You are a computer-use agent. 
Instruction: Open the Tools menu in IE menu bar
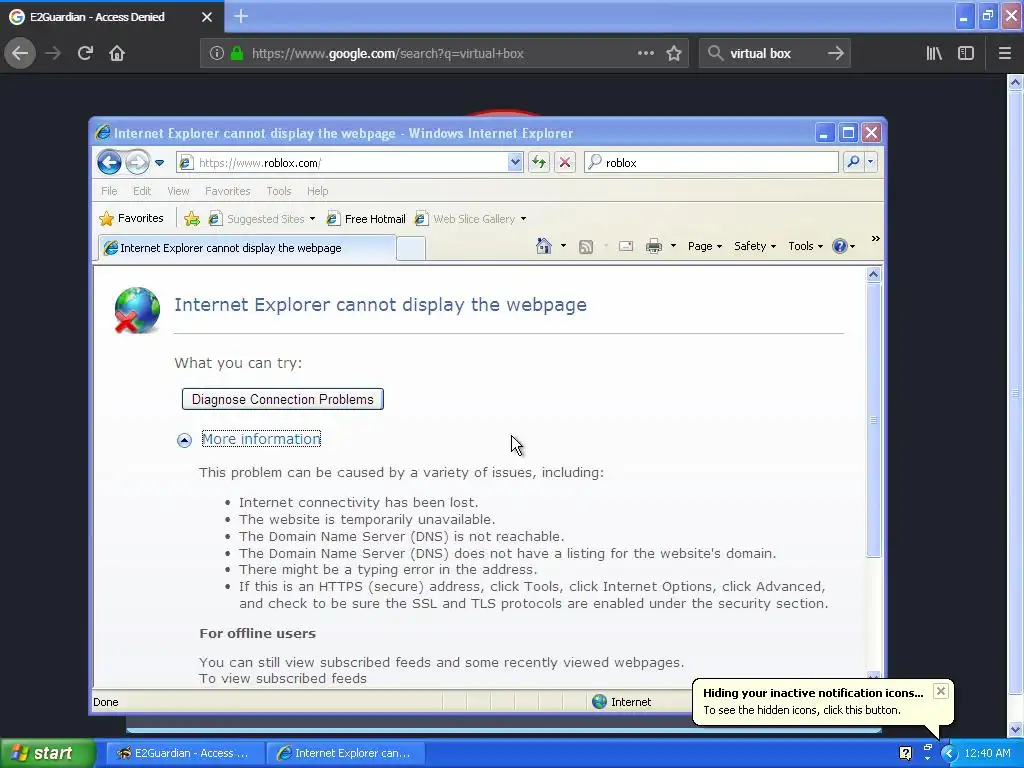tap(278, 191)
